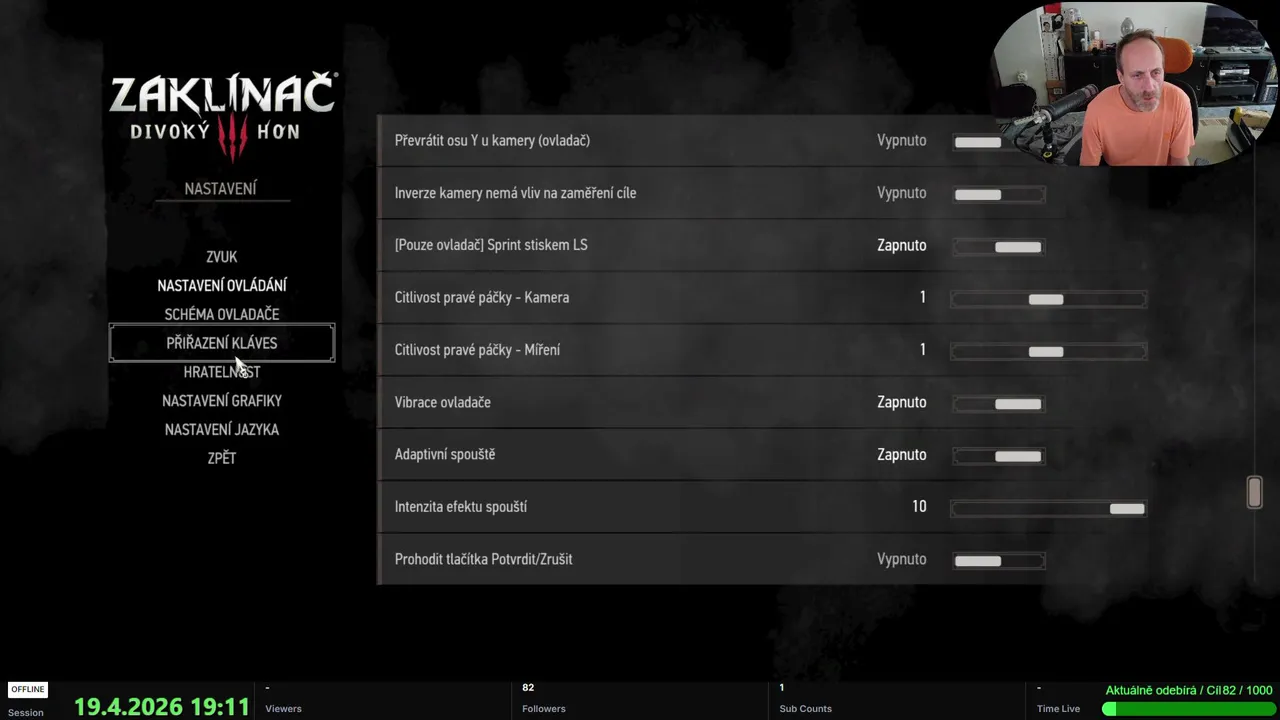Adjust Citlivost pravé páčky Kamera slider
This screenshot has height=720, width=1280.
click(x=1048, y=299)
